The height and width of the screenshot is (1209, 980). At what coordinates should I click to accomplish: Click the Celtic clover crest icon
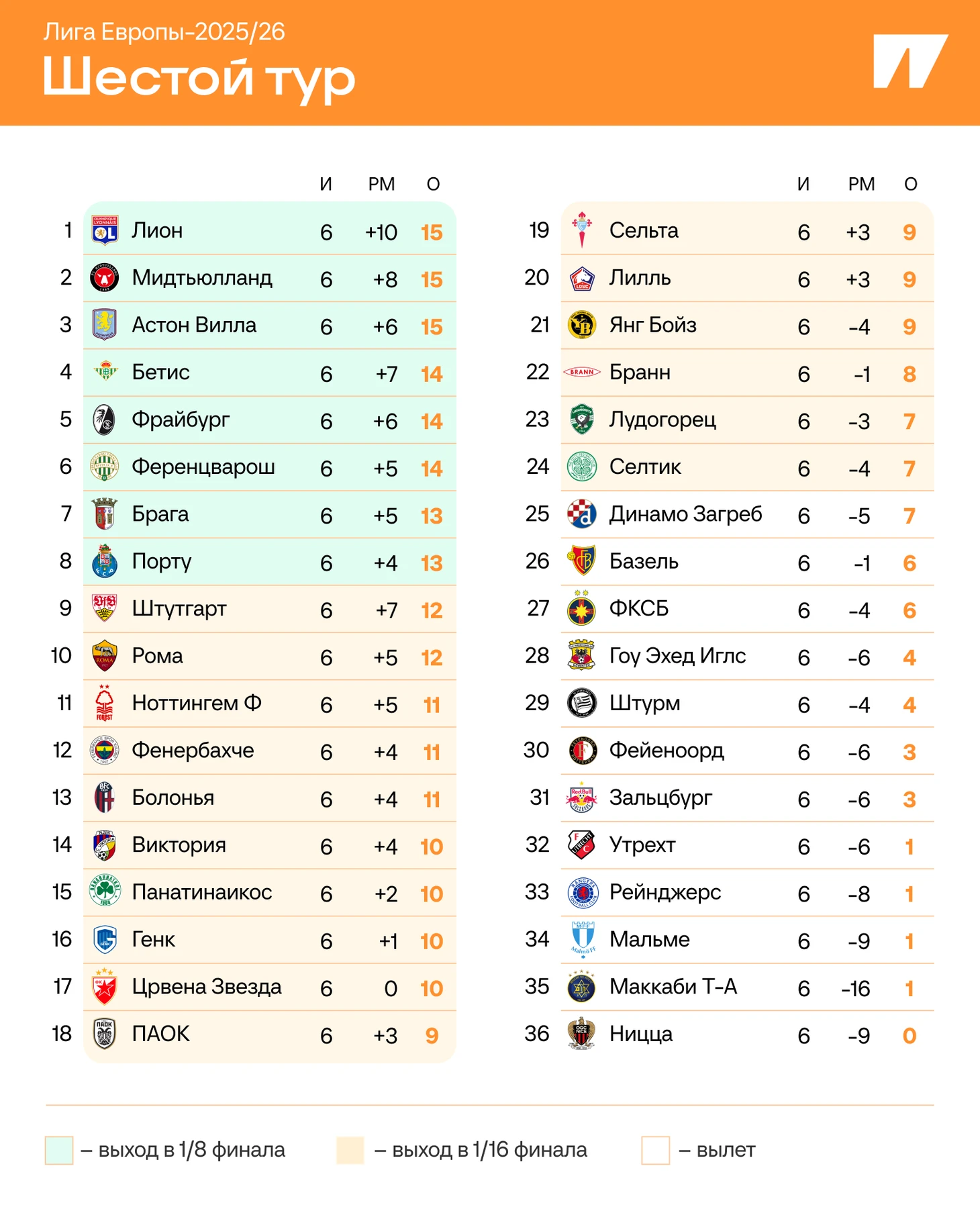click(x=582, y=467)
